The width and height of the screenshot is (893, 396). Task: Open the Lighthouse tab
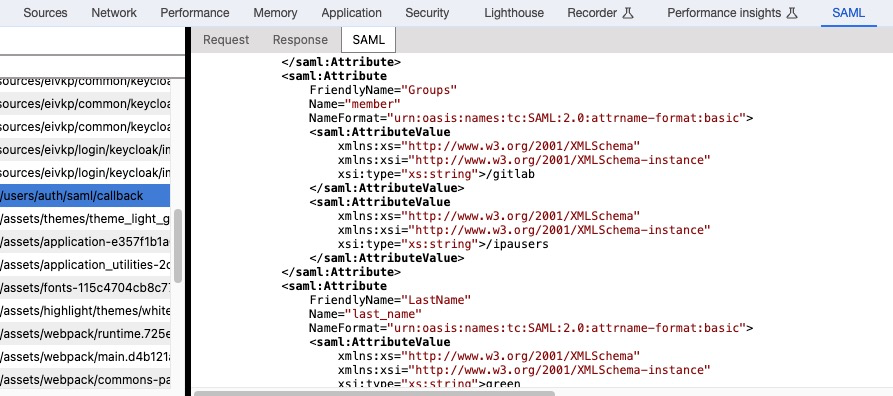514,13
